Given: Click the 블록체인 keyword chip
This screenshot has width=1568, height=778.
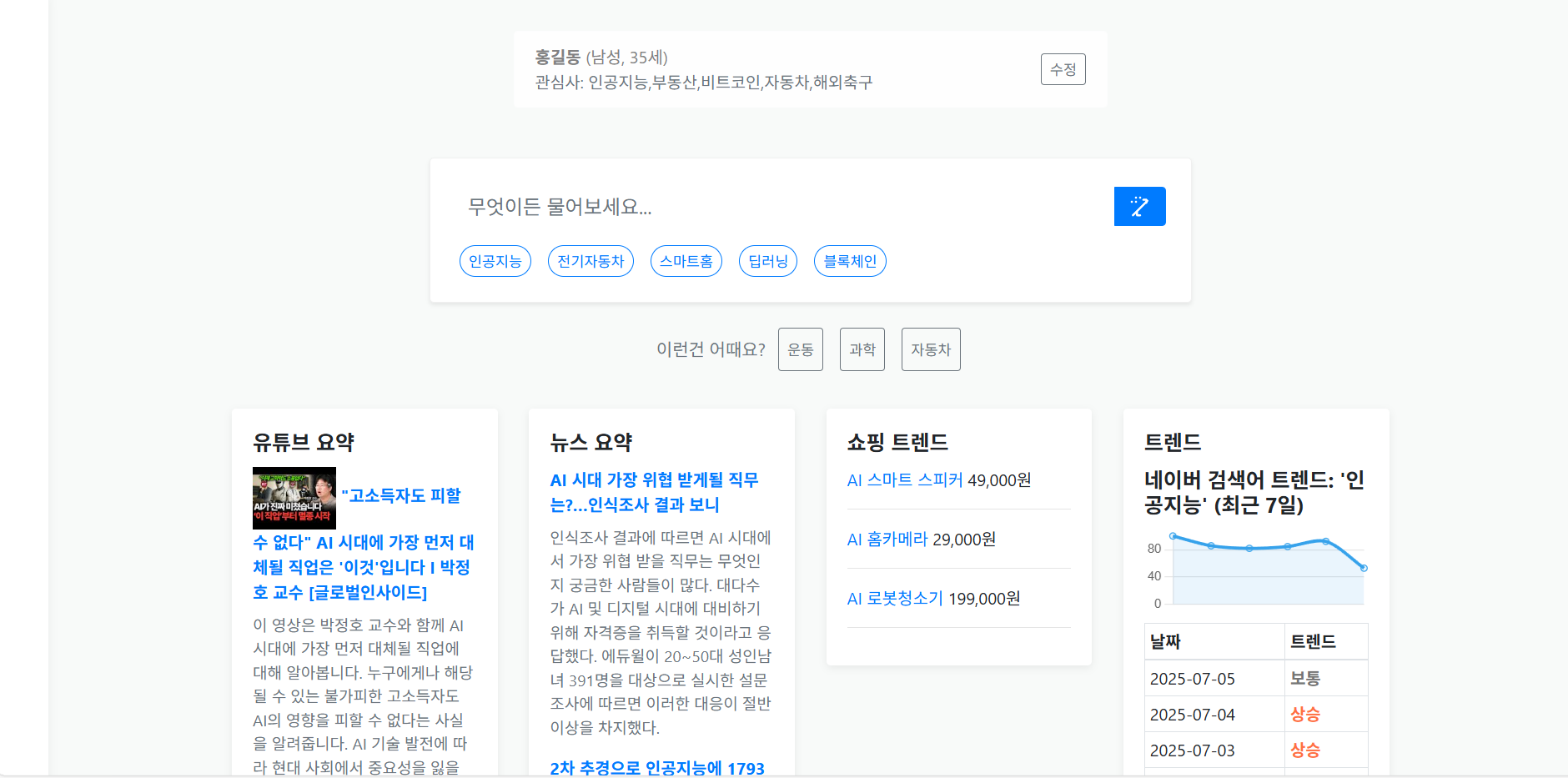Looking at the screenshot, I should [850, 261].
